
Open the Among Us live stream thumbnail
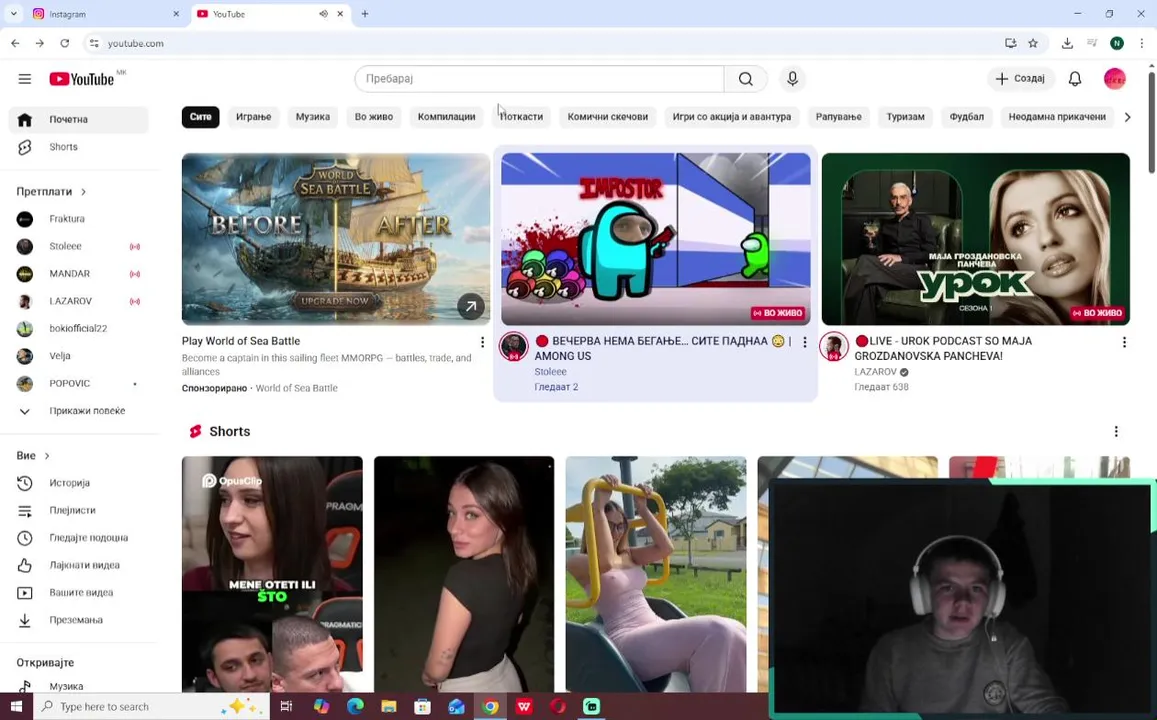pyautogui.click(x=655, y=239)
